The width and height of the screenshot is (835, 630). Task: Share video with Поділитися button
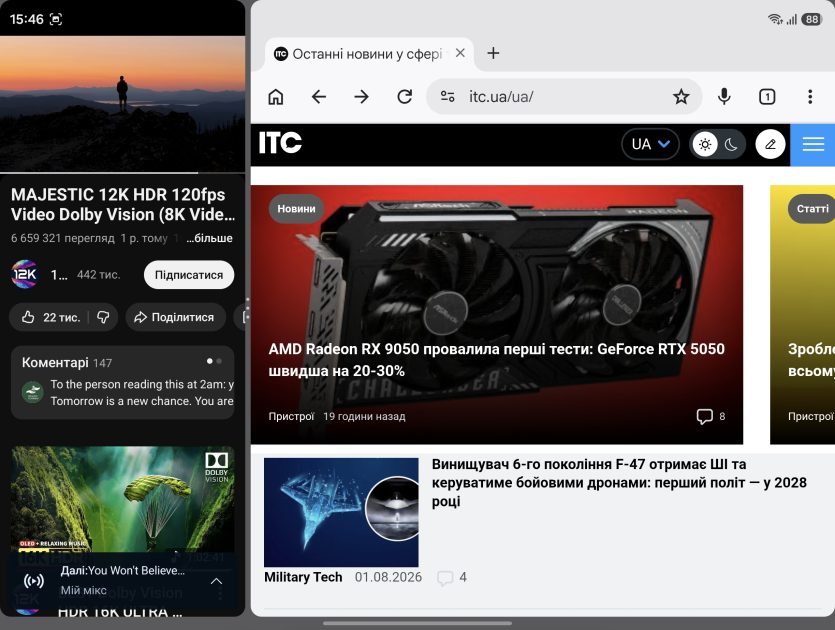click(x=175, y=317)
